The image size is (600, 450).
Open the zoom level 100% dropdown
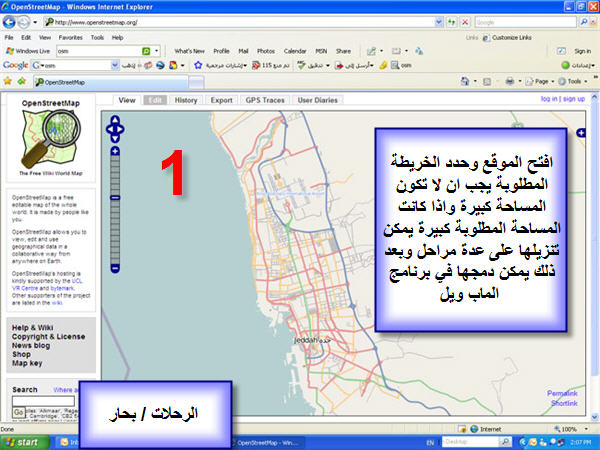[x=586, y=429]
